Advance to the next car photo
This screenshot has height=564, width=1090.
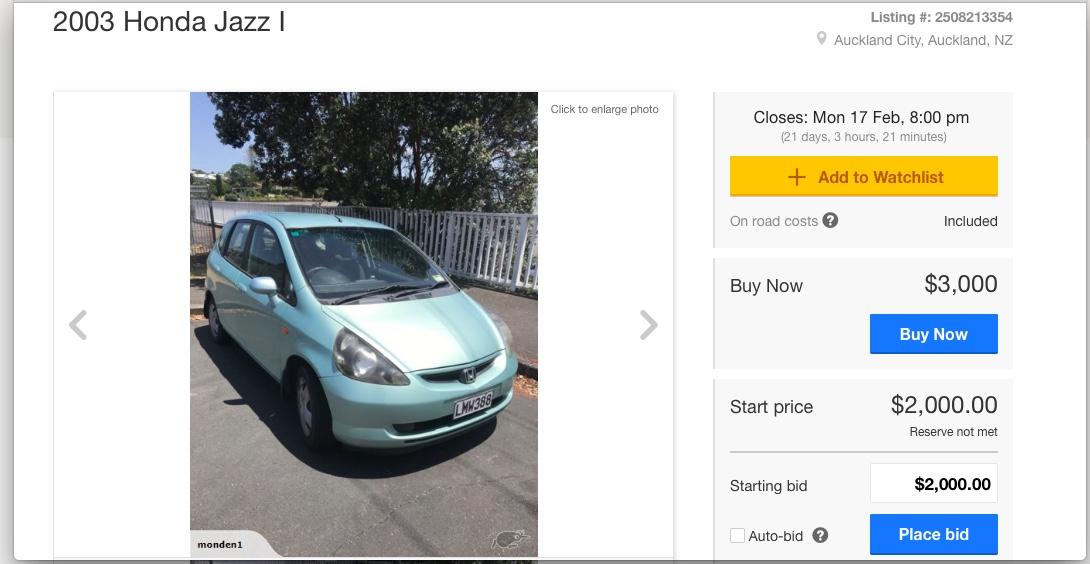point(649,325)
